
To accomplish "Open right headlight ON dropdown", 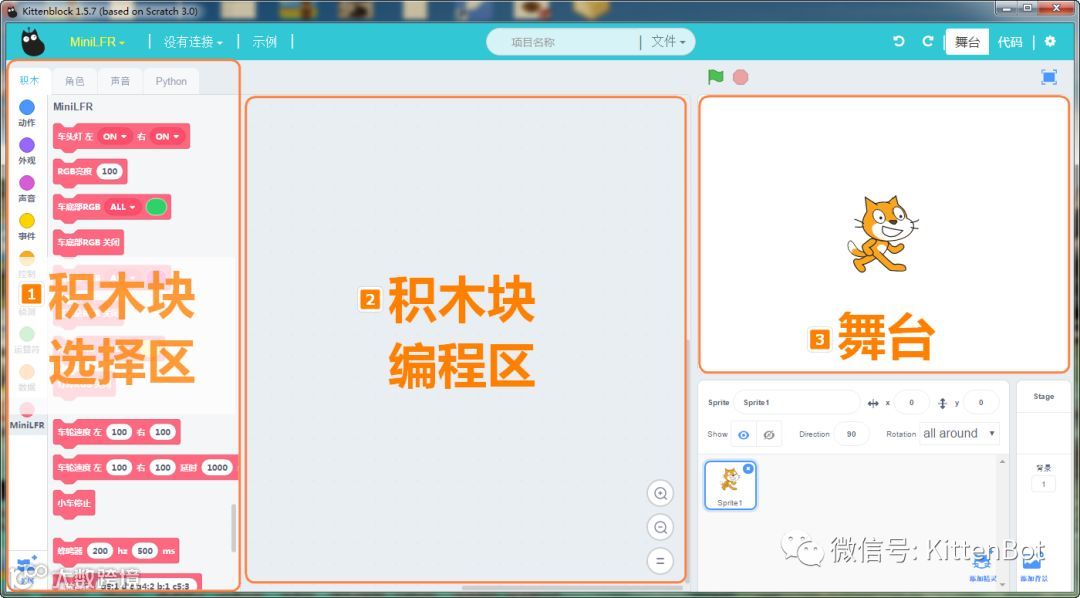I will click(x=167, y=136).
